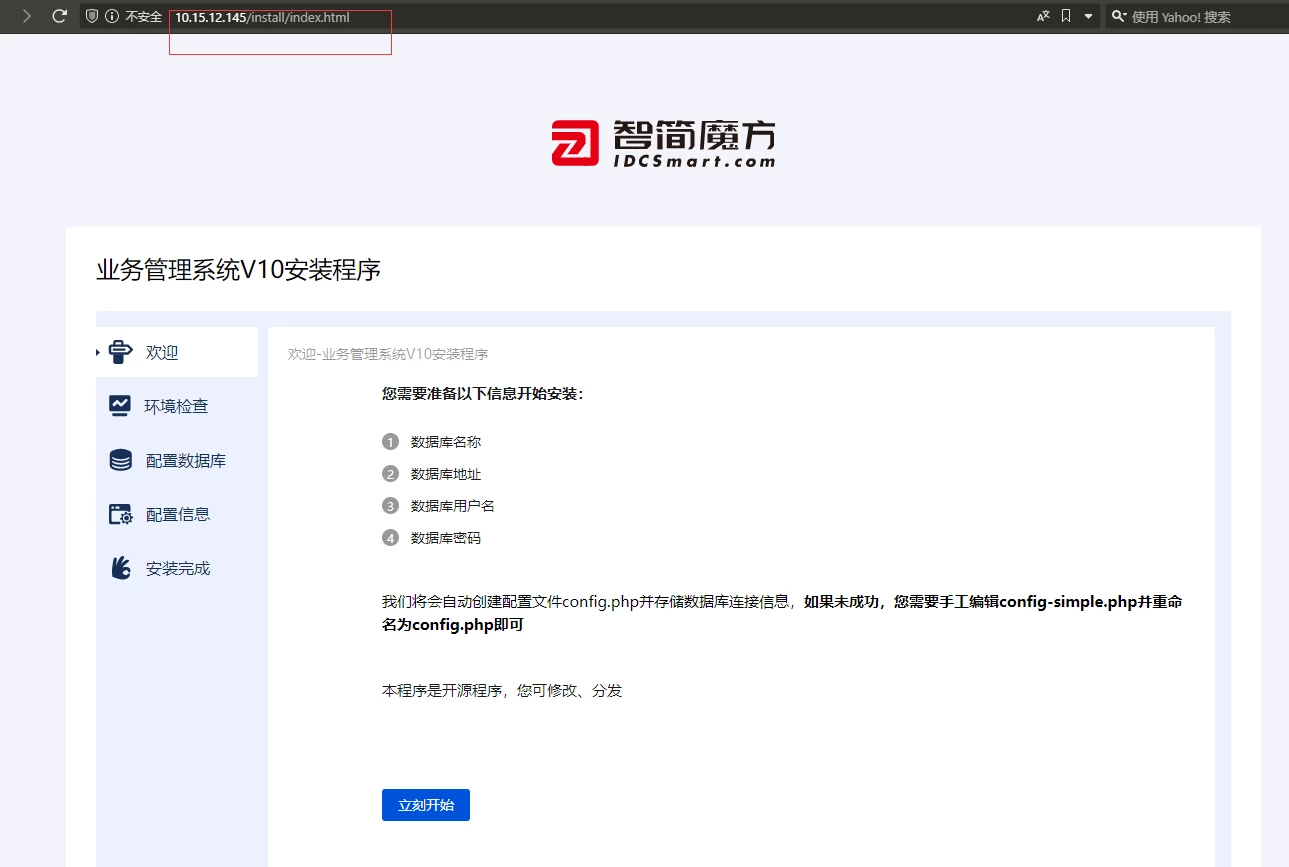Open the 环境检查 step

tap(176, 406)
